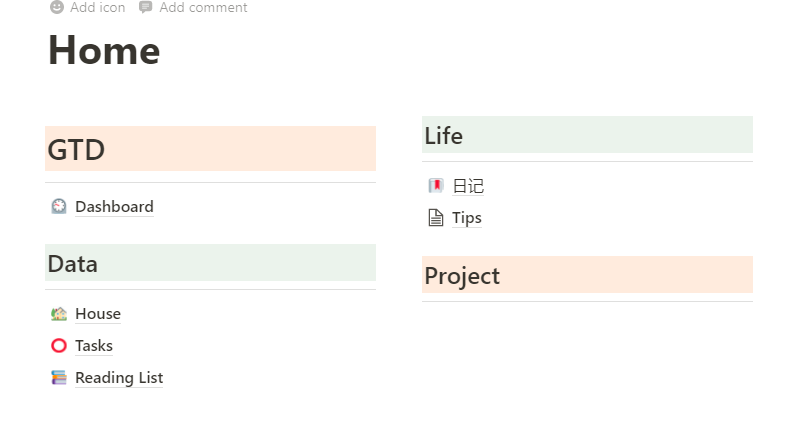Open the Dashboard page link

coord(114,206)
